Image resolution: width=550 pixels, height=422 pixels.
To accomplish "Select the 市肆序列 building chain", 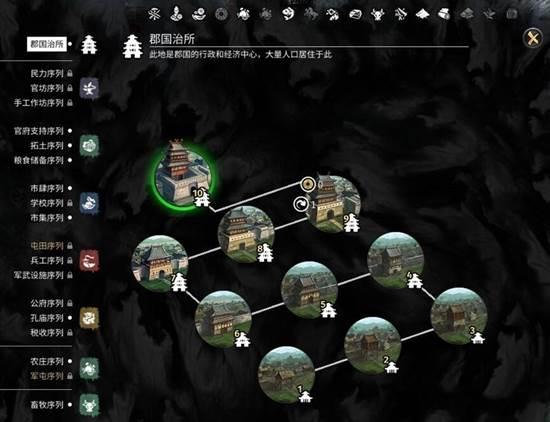I will tap(47, 189).
